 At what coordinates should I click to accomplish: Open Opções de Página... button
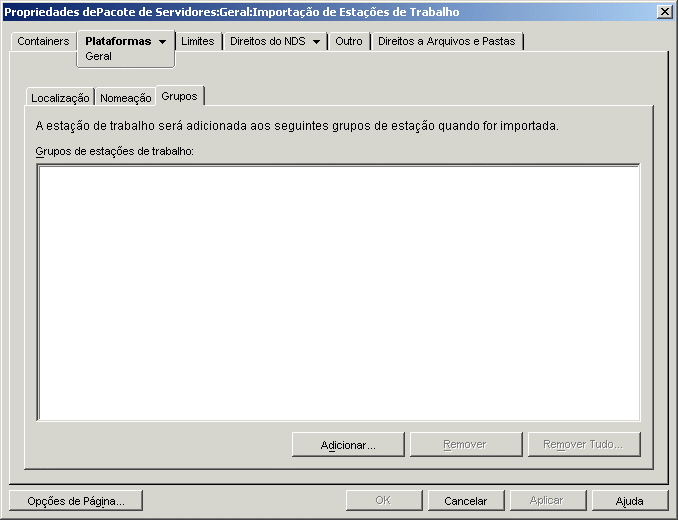(x=76, y=501)
